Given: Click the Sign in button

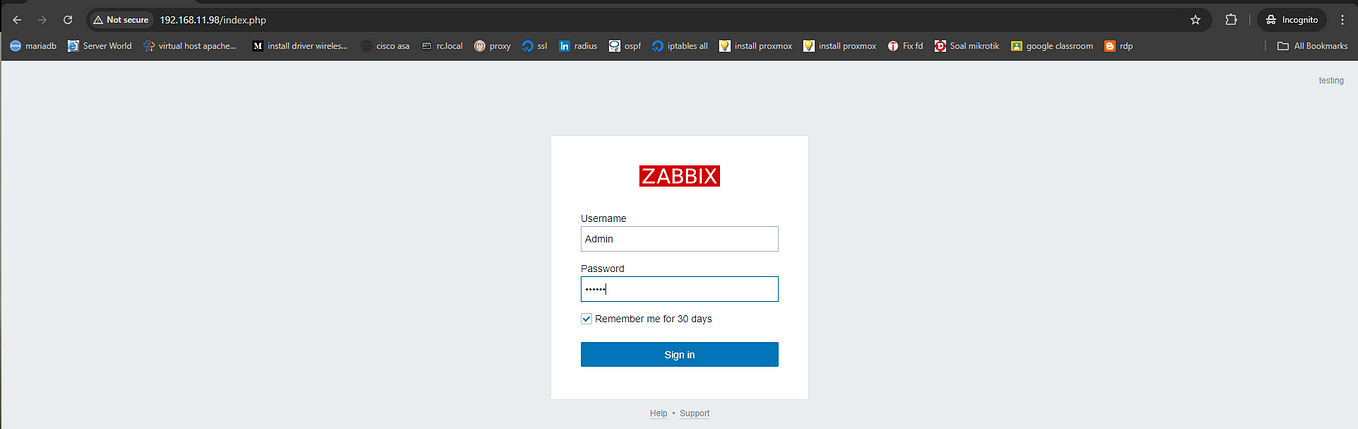Looking at the screenshot, I should click(x=679, y=354).
